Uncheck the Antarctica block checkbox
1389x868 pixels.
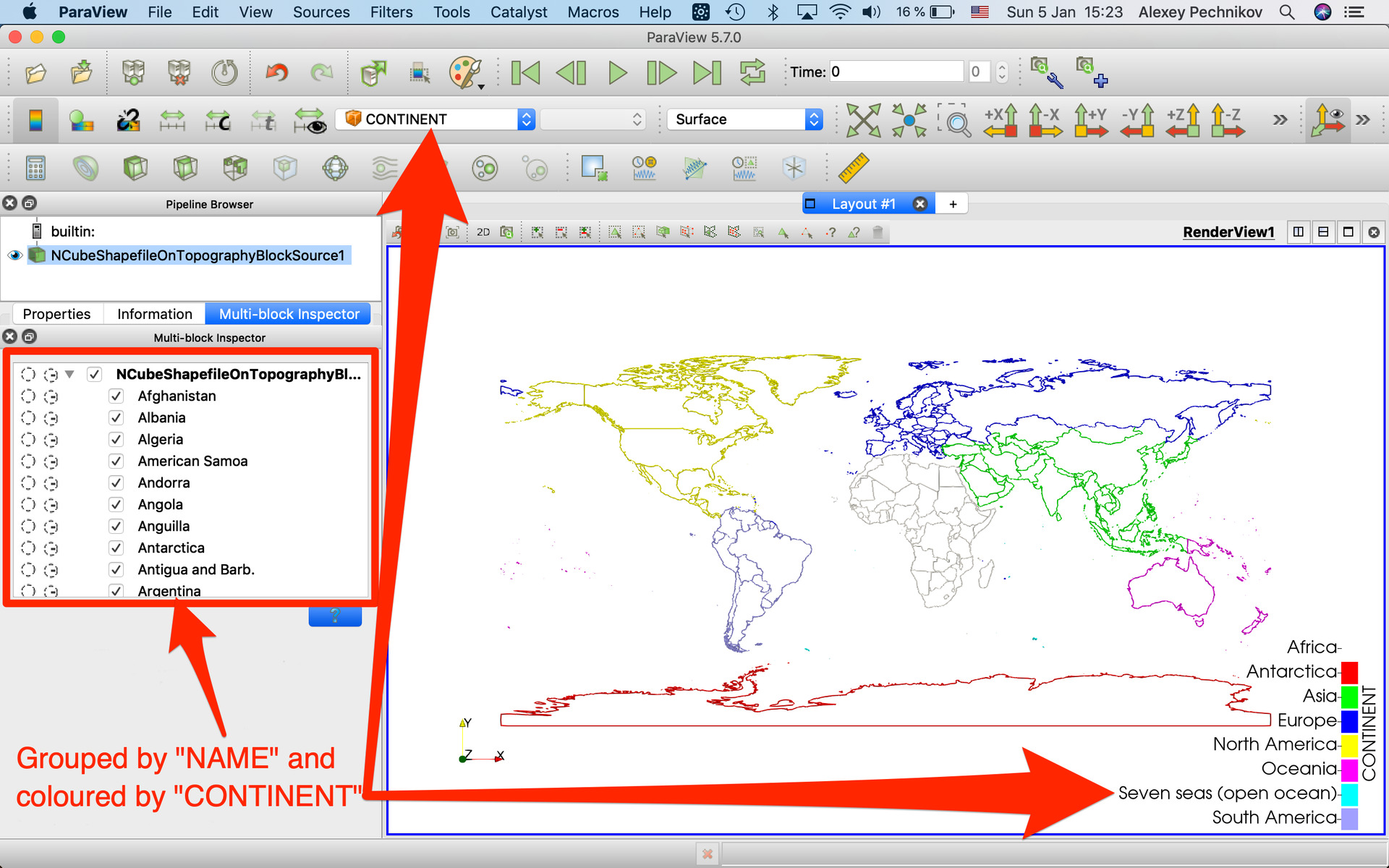116,548
